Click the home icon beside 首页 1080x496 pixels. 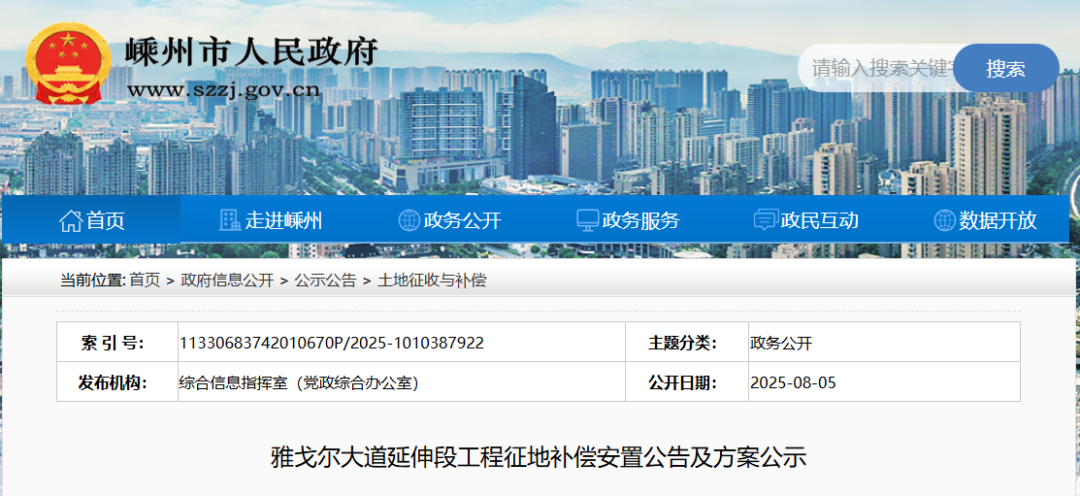70,221
